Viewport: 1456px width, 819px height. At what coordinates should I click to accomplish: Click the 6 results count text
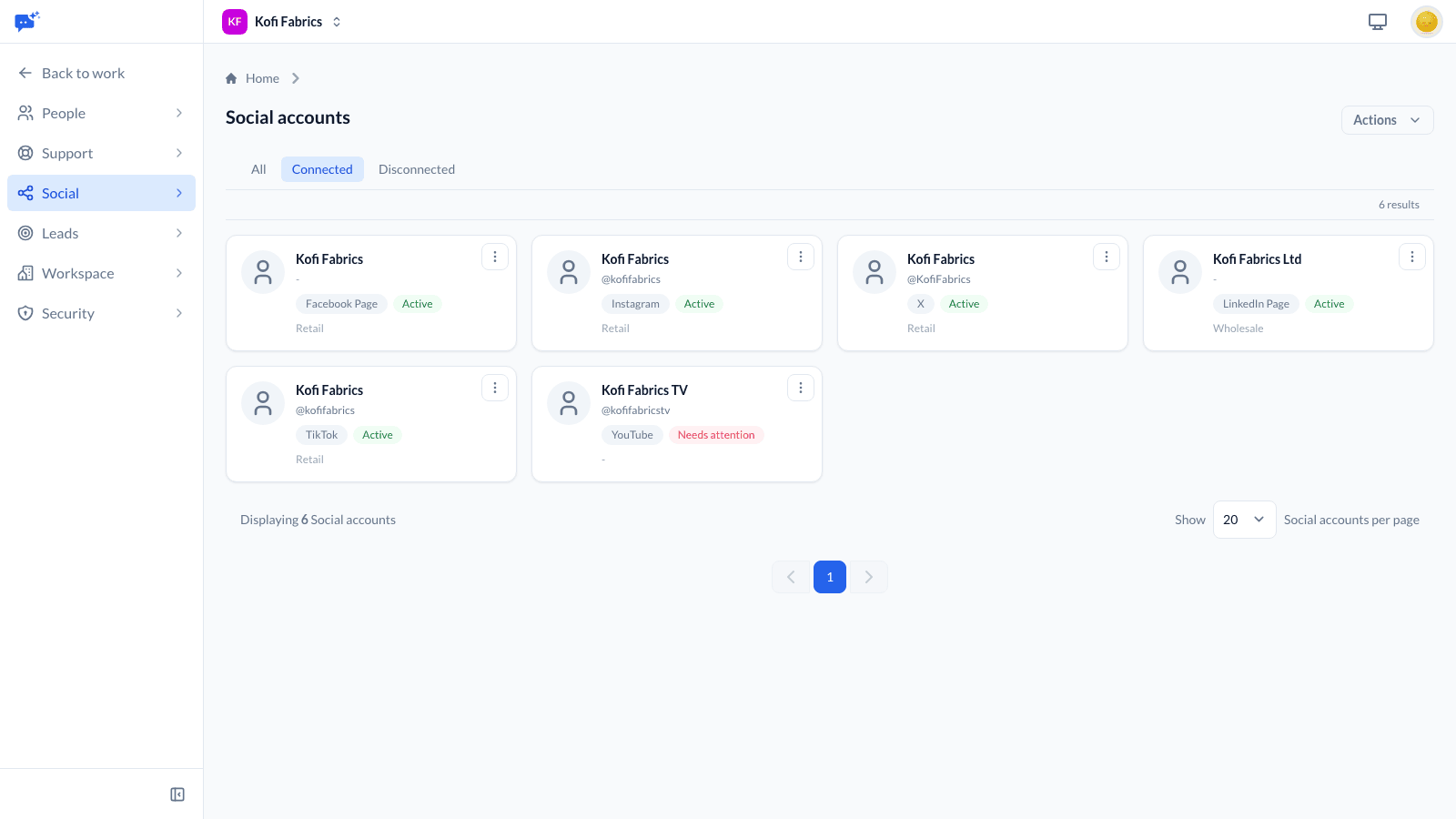pos(1399,205)
